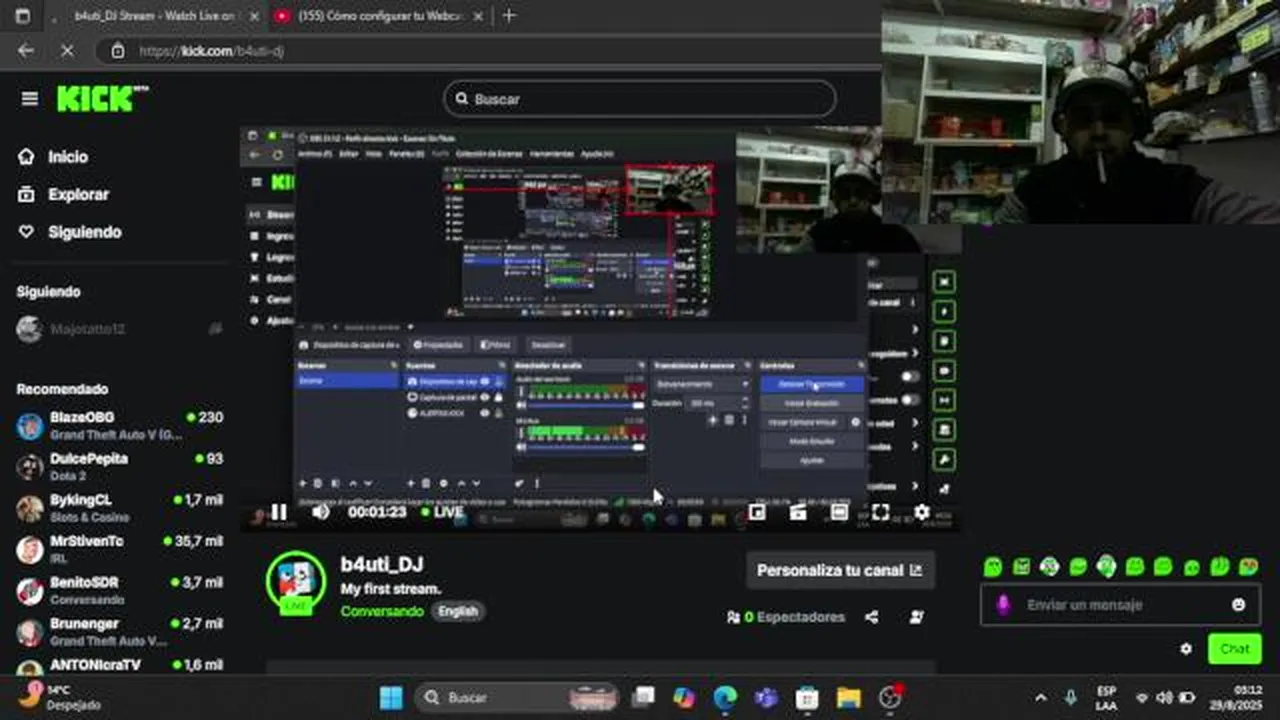1280x720 pixels.
Task: Click the green Chat send button
Action: click(x=1235, y=648)
